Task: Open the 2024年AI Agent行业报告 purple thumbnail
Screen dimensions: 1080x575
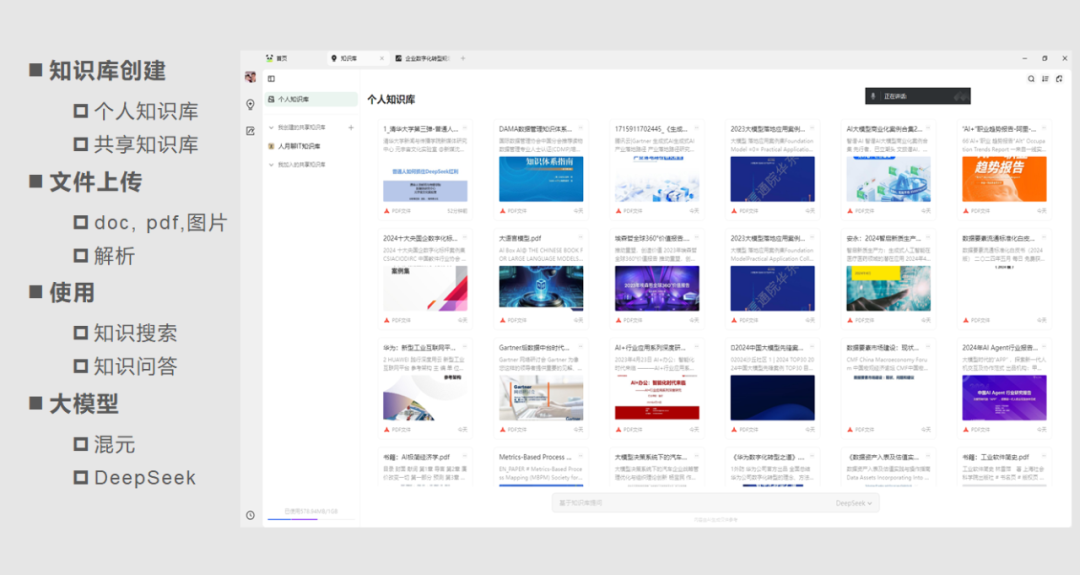Action: (x=1004, y=398)
